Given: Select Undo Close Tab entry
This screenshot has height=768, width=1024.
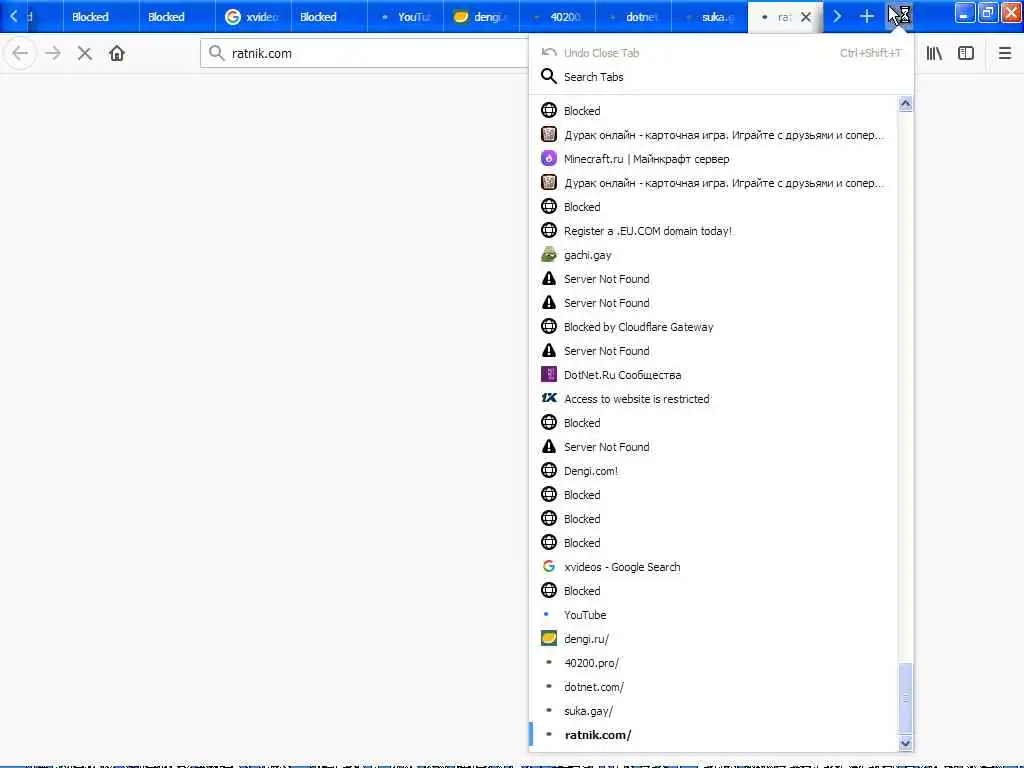Looking at the screenshot, I should pos(721,53).
